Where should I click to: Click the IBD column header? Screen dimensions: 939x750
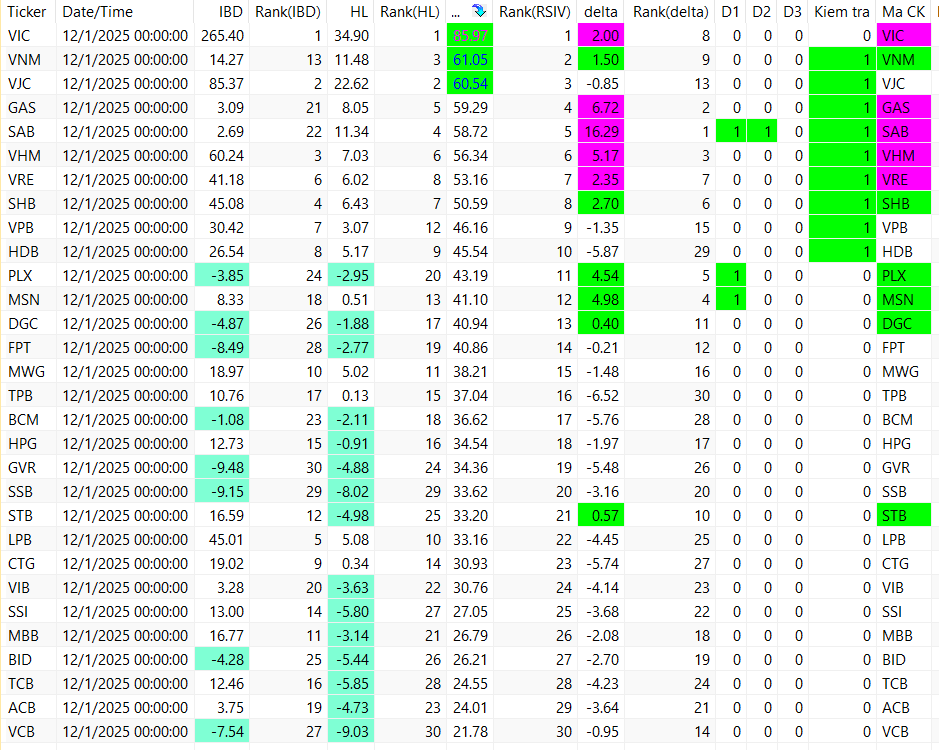tap(231, 11)
